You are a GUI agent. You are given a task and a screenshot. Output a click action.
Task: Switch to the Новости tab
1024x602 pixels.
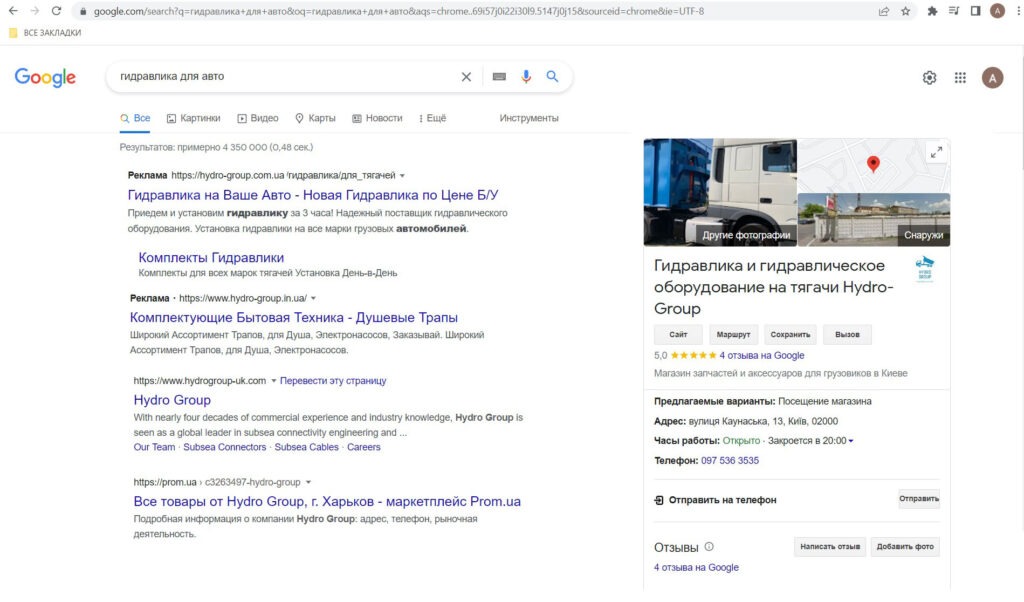(377, 118)
